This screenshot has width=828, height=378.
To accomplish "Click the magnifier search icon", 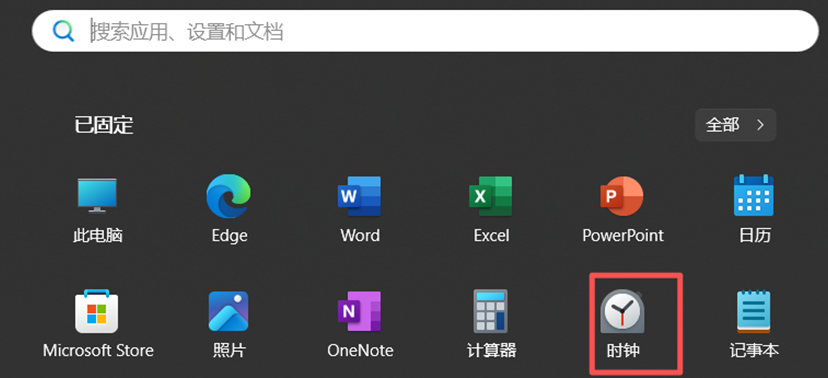I will (x=64, y=31).
